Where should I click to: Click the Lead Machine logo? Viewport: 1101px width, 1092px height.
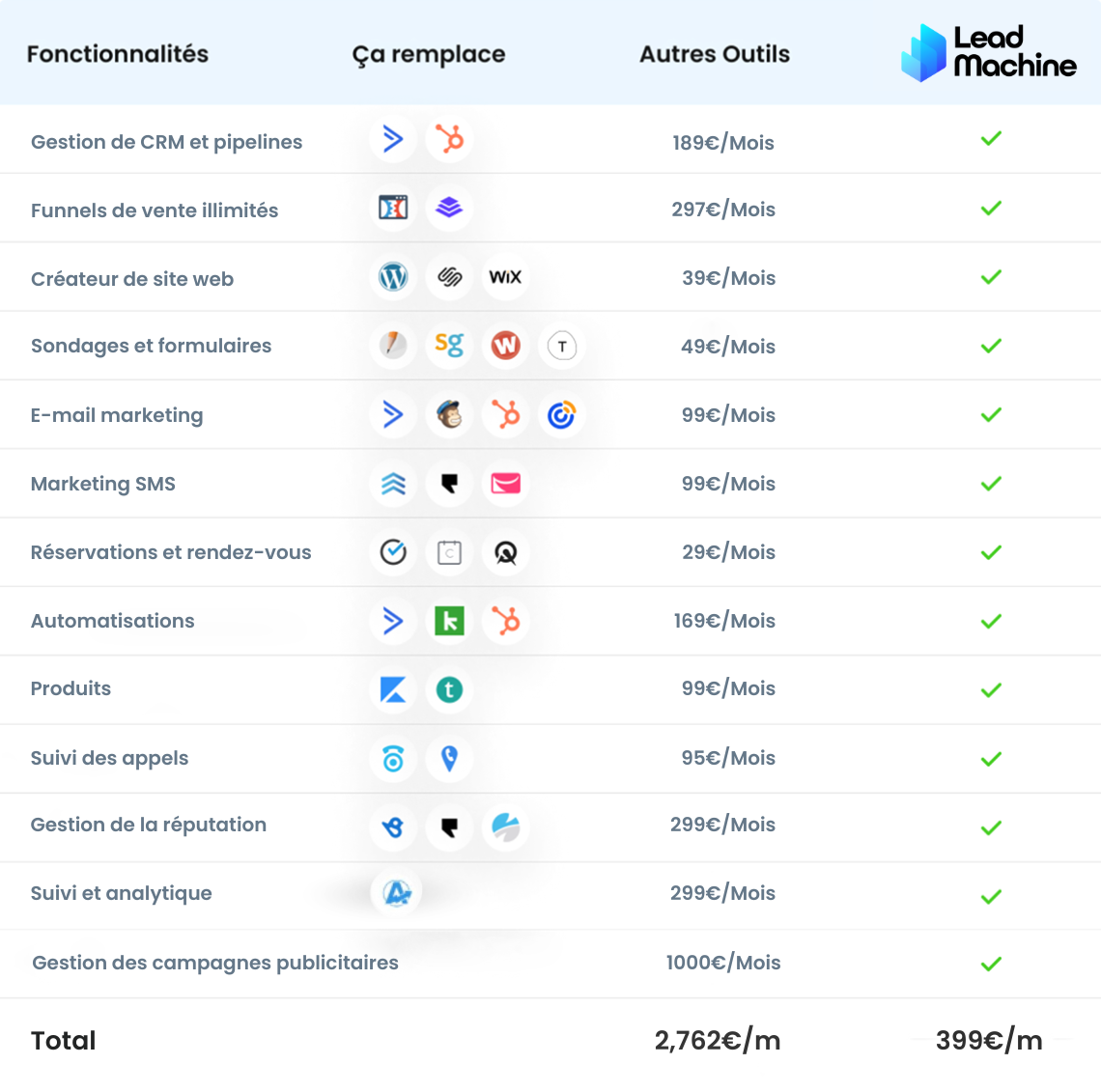click(988, 53)
